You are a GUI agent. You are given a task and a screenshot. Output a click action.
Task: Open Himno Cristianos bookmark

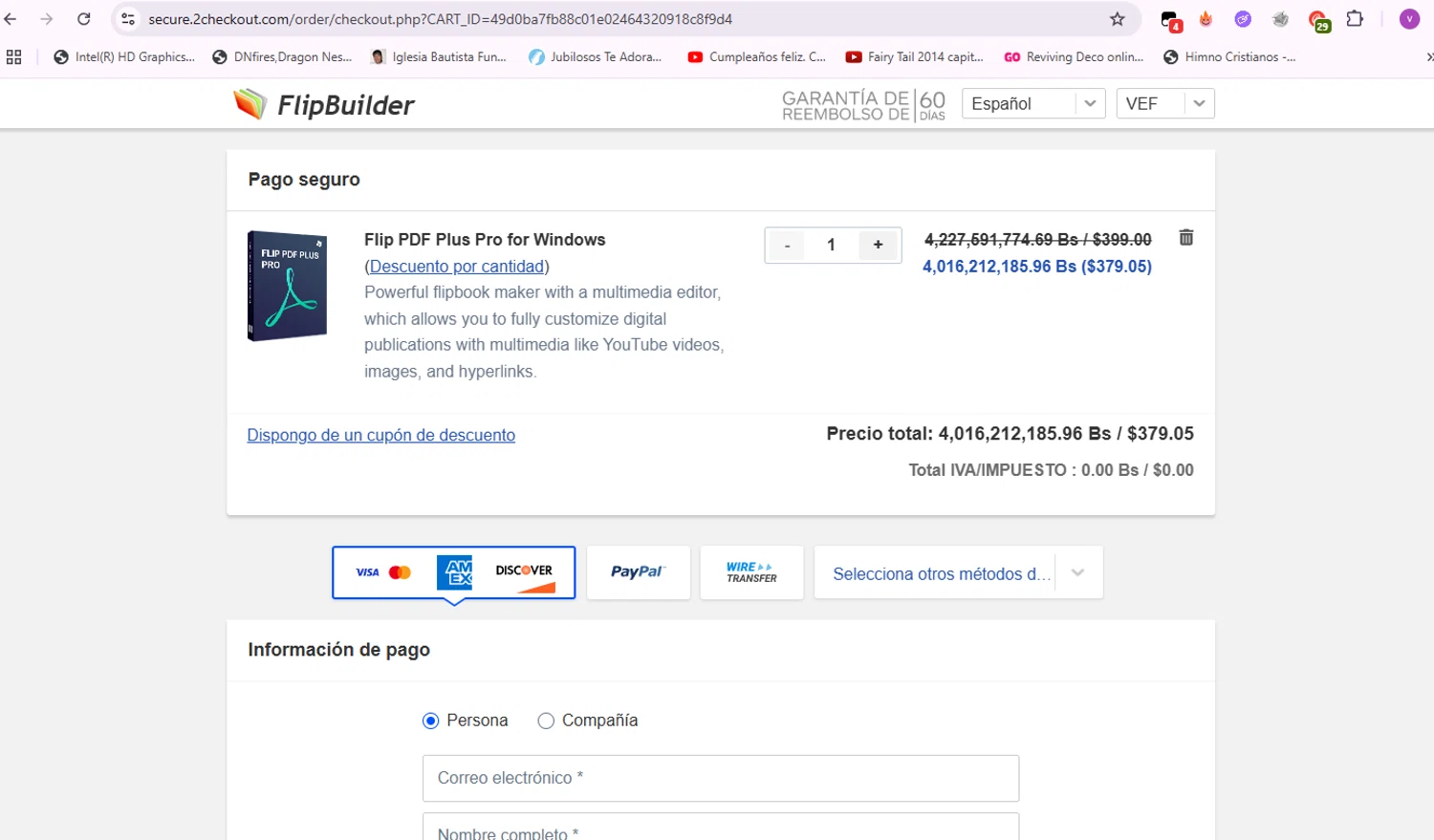[1229, 57]
